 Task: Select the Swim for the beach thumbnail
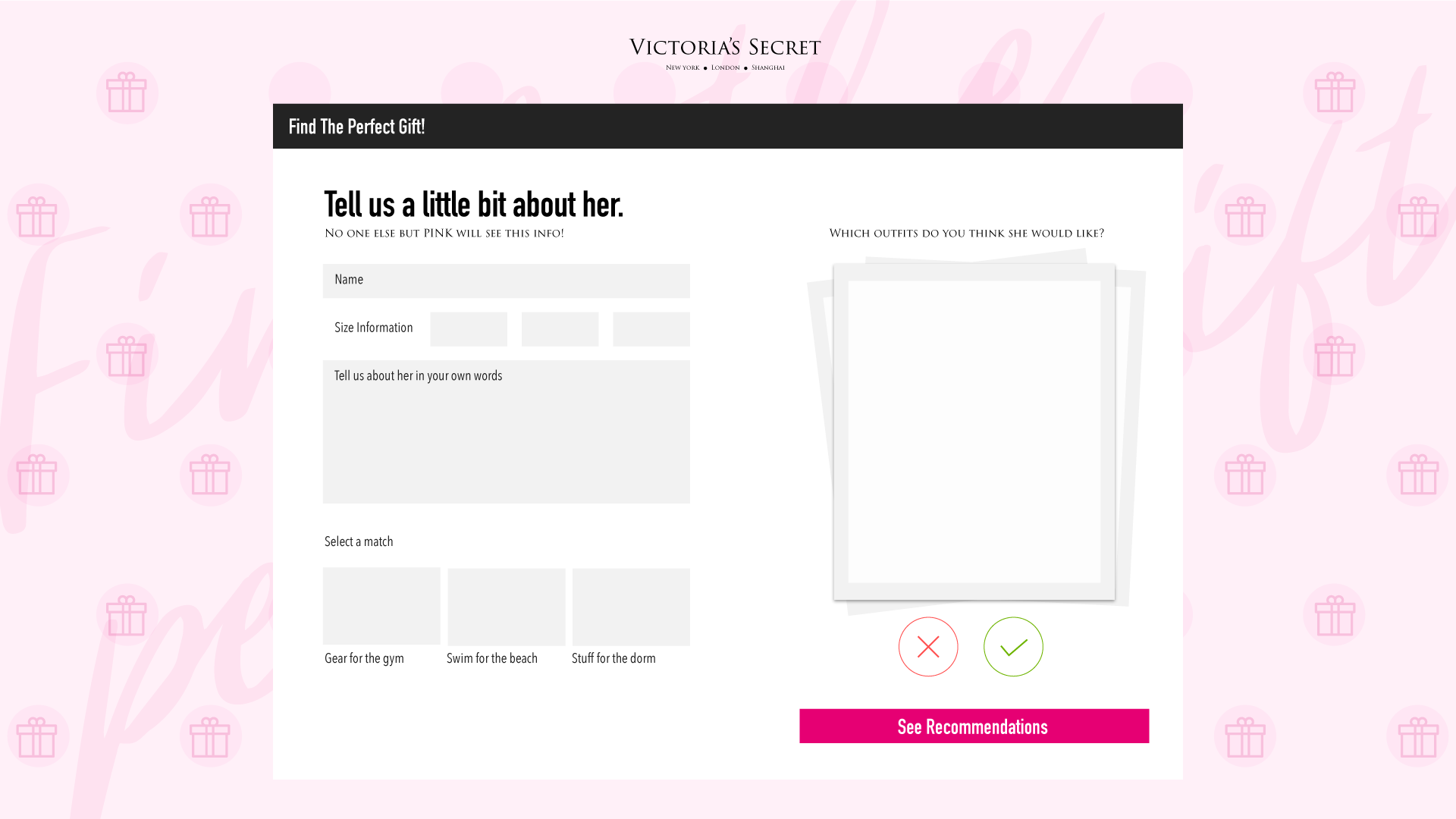point(507,607)
